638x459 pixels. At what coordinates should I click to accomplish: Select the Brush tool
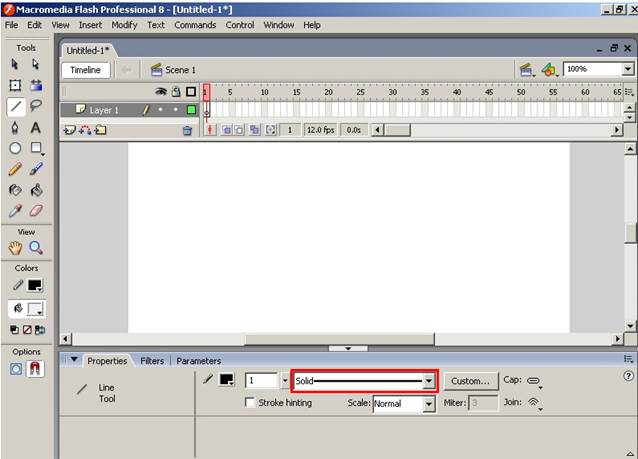coord(36,169)
